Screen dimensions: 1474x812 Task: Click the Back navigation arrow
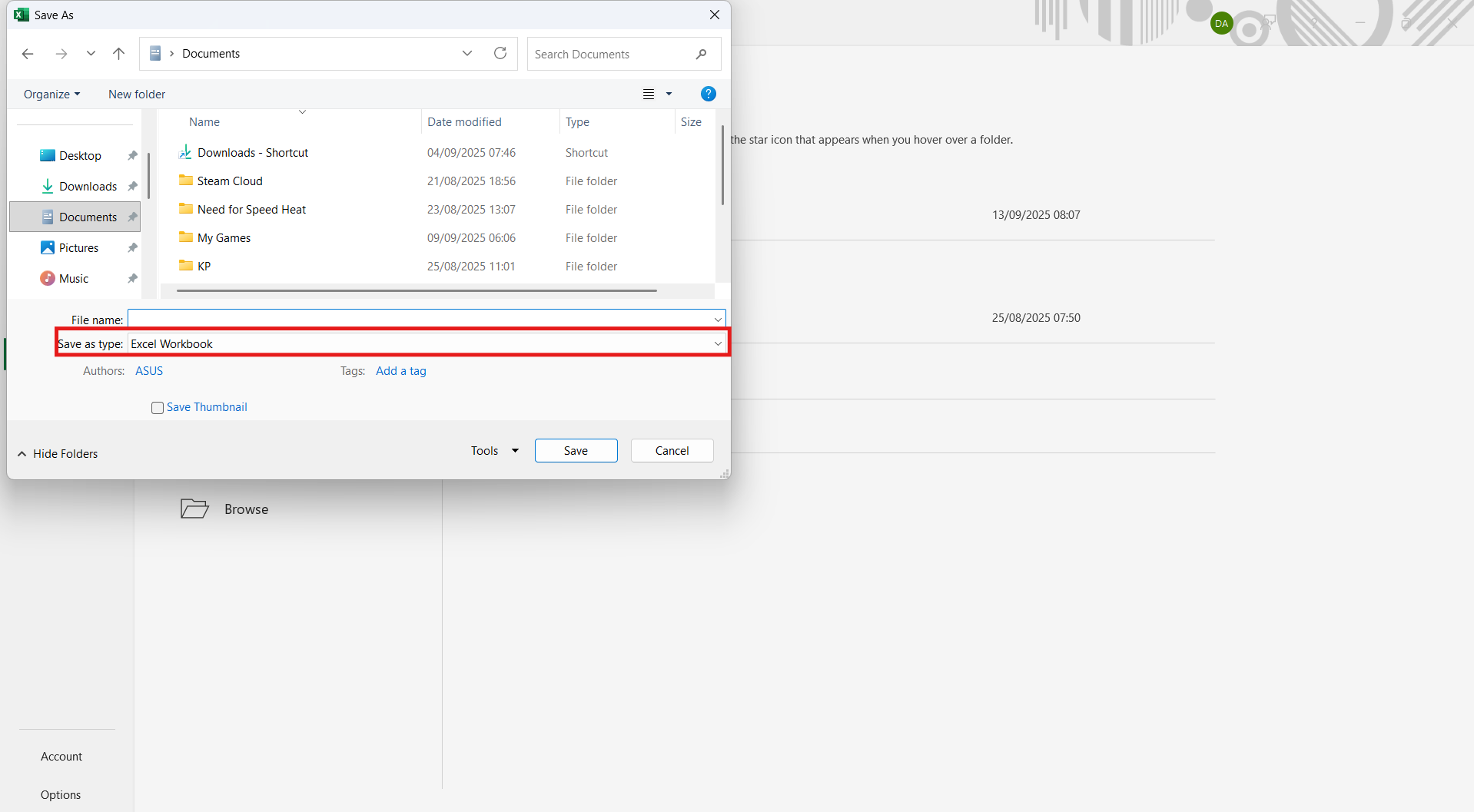28,54
